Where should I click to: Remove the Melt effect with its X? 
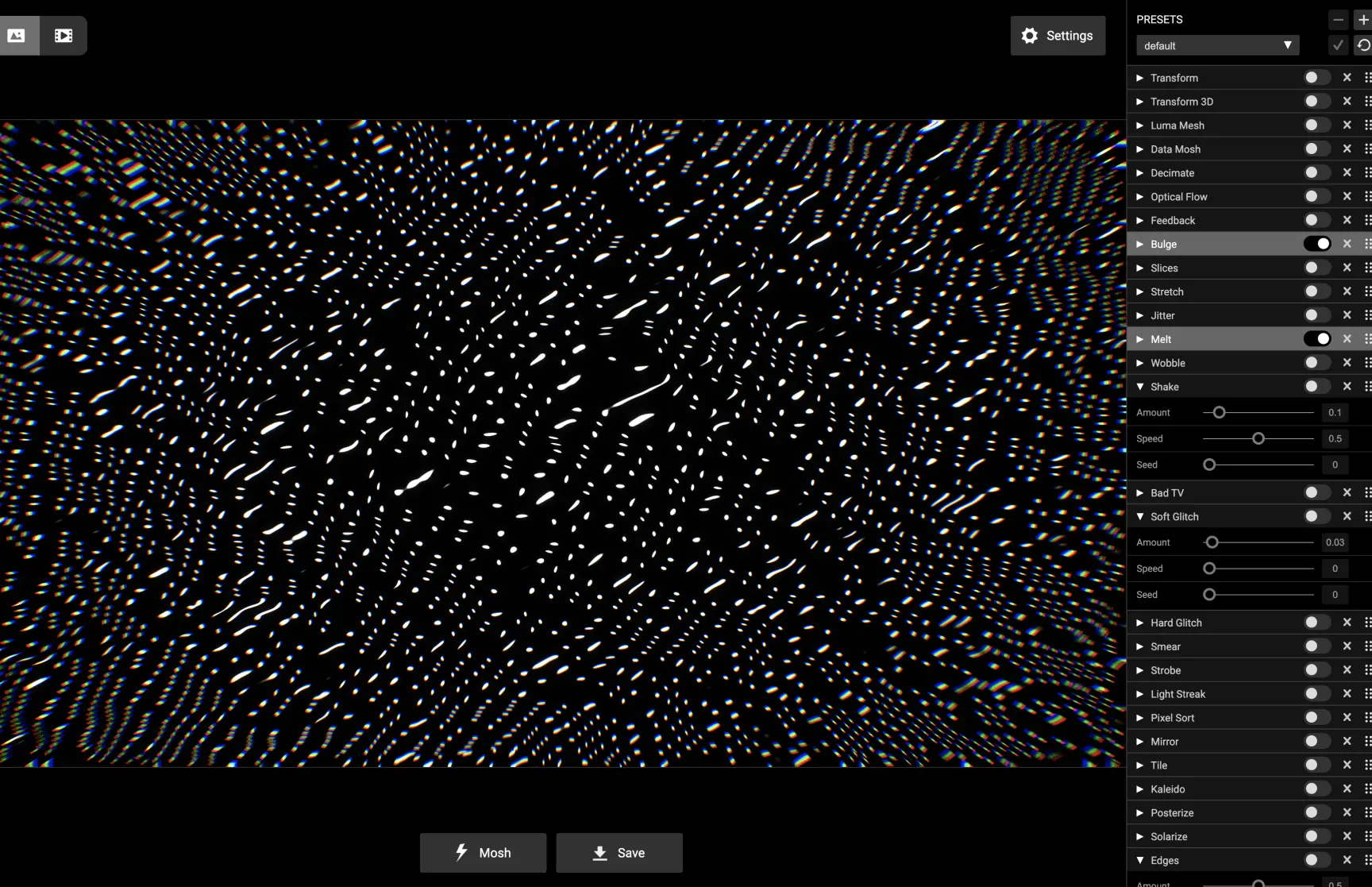(x=1347, y=340)
